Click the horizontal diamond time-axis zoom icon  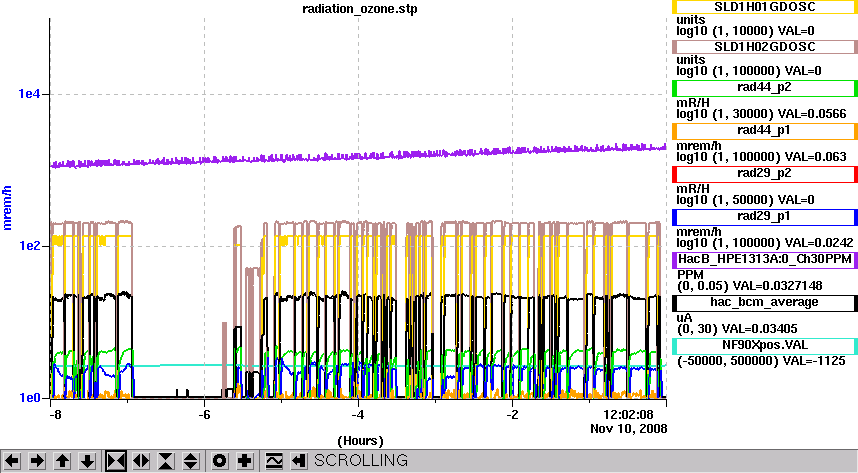pyautogui.click(x=141, y=461)
